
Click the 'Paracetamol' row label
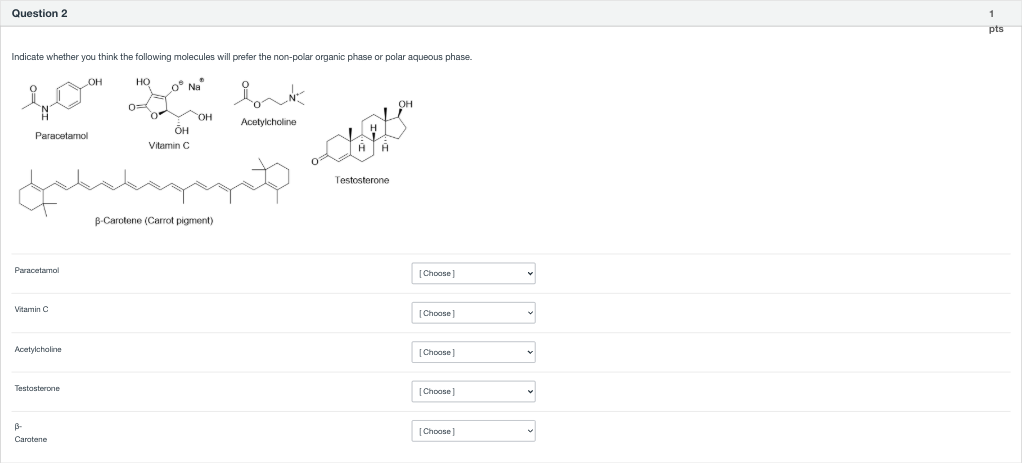[36, 271]
